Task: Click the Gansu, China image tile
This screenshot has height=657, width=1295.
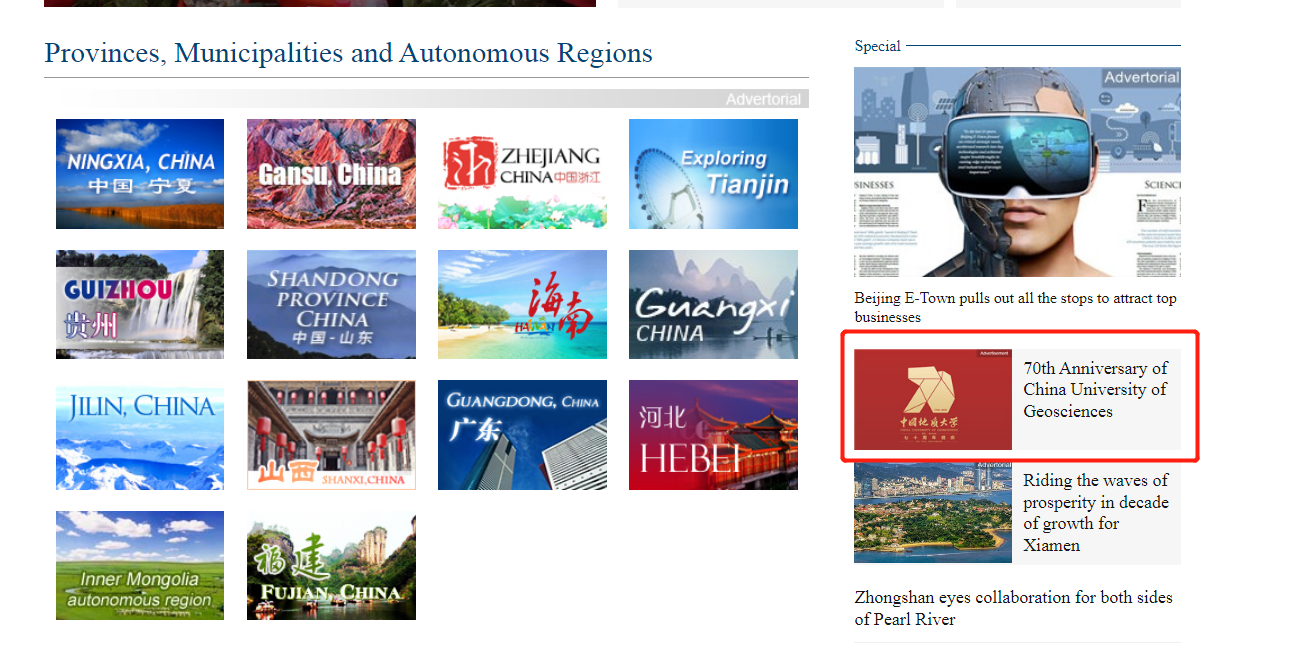Action: coord(331,174)
